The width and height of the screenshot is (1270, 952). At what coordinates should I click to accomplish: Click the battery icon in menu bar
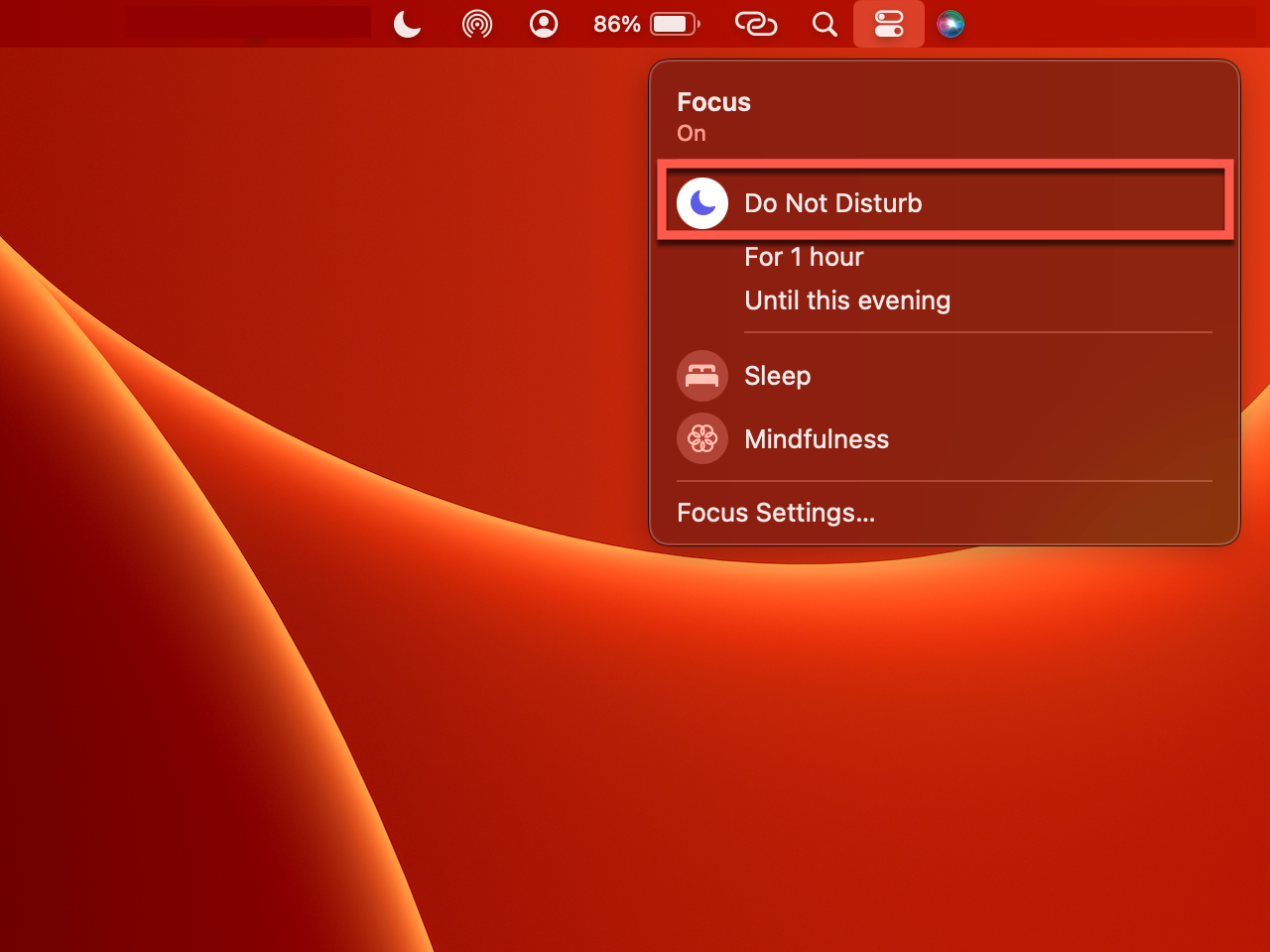tap(675, 24)
